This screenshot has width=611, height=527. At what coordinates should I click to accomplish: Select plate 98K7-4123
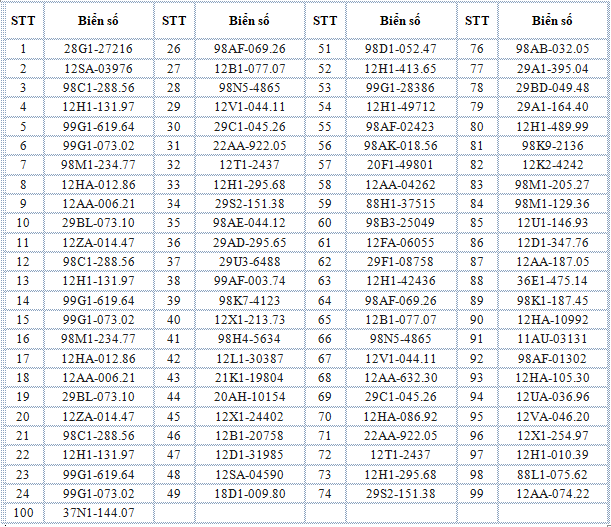pyautogui.click(x=249, y=300)
